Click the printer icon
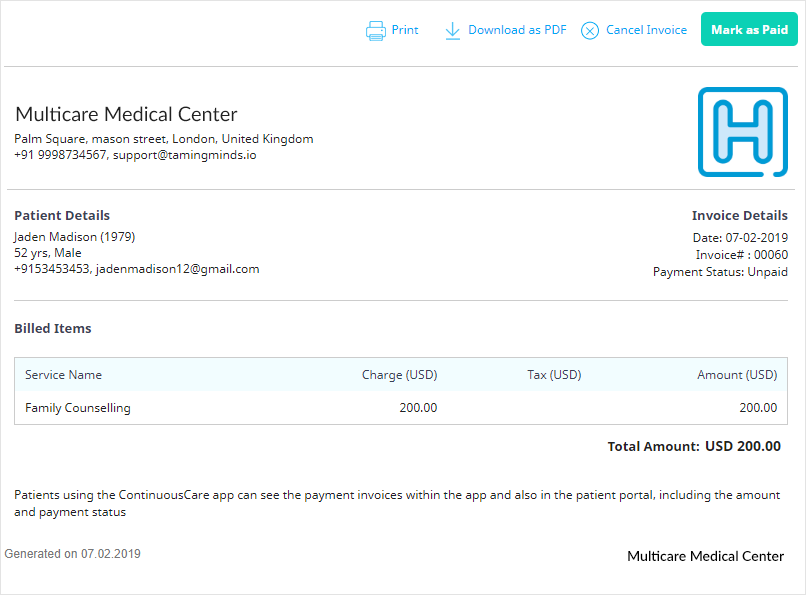The width and height of the screenshot is (806, 595). [x=376, y=31]
